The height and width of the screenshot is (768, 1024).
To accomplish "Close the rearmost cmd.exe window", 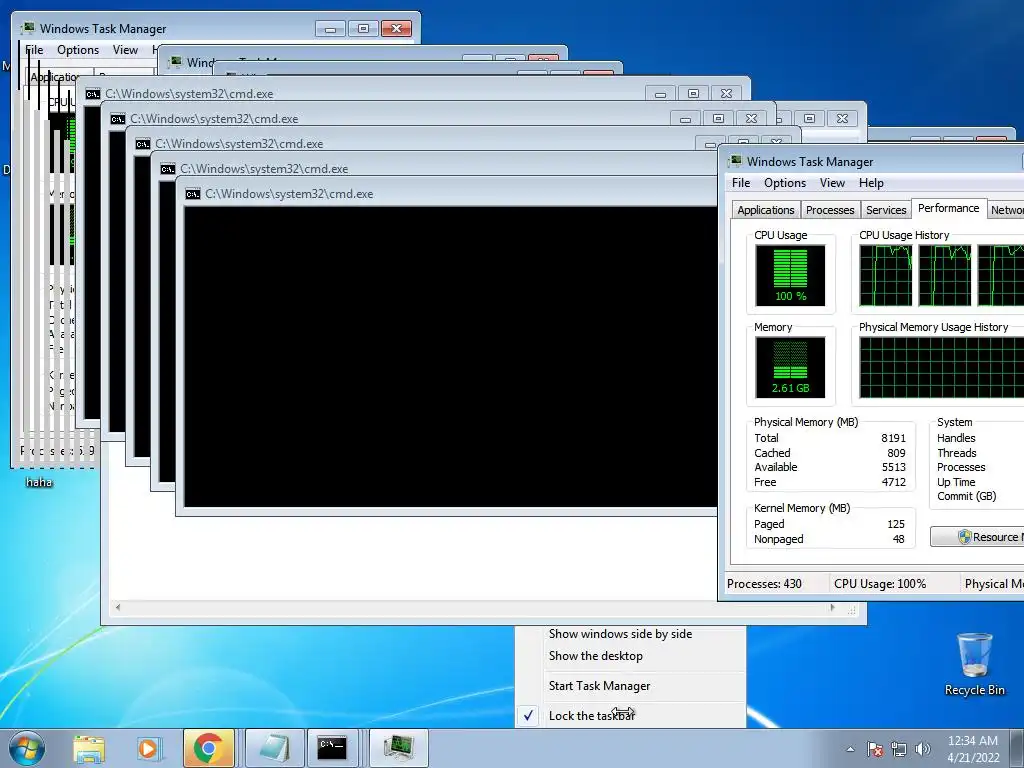I will (726, 94).
